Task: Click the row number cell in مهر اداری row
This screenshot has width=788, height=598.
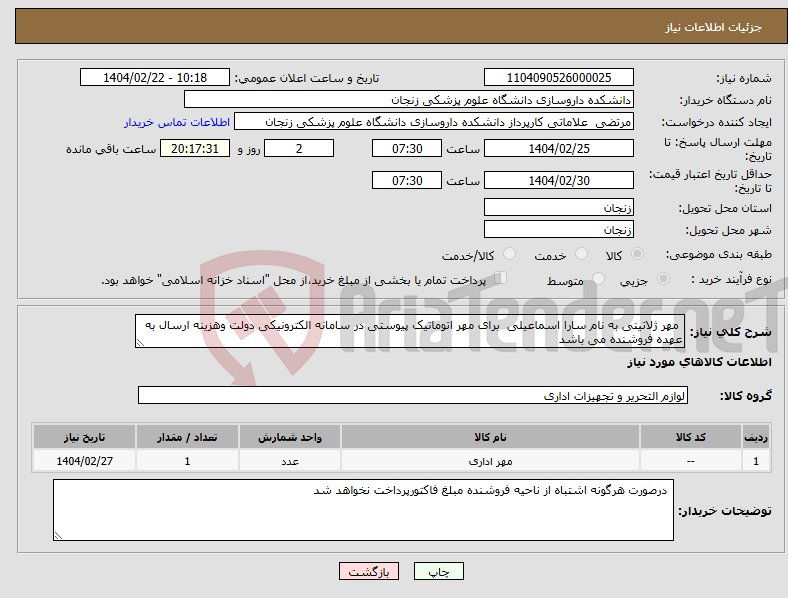Action: tap(756, 461)
